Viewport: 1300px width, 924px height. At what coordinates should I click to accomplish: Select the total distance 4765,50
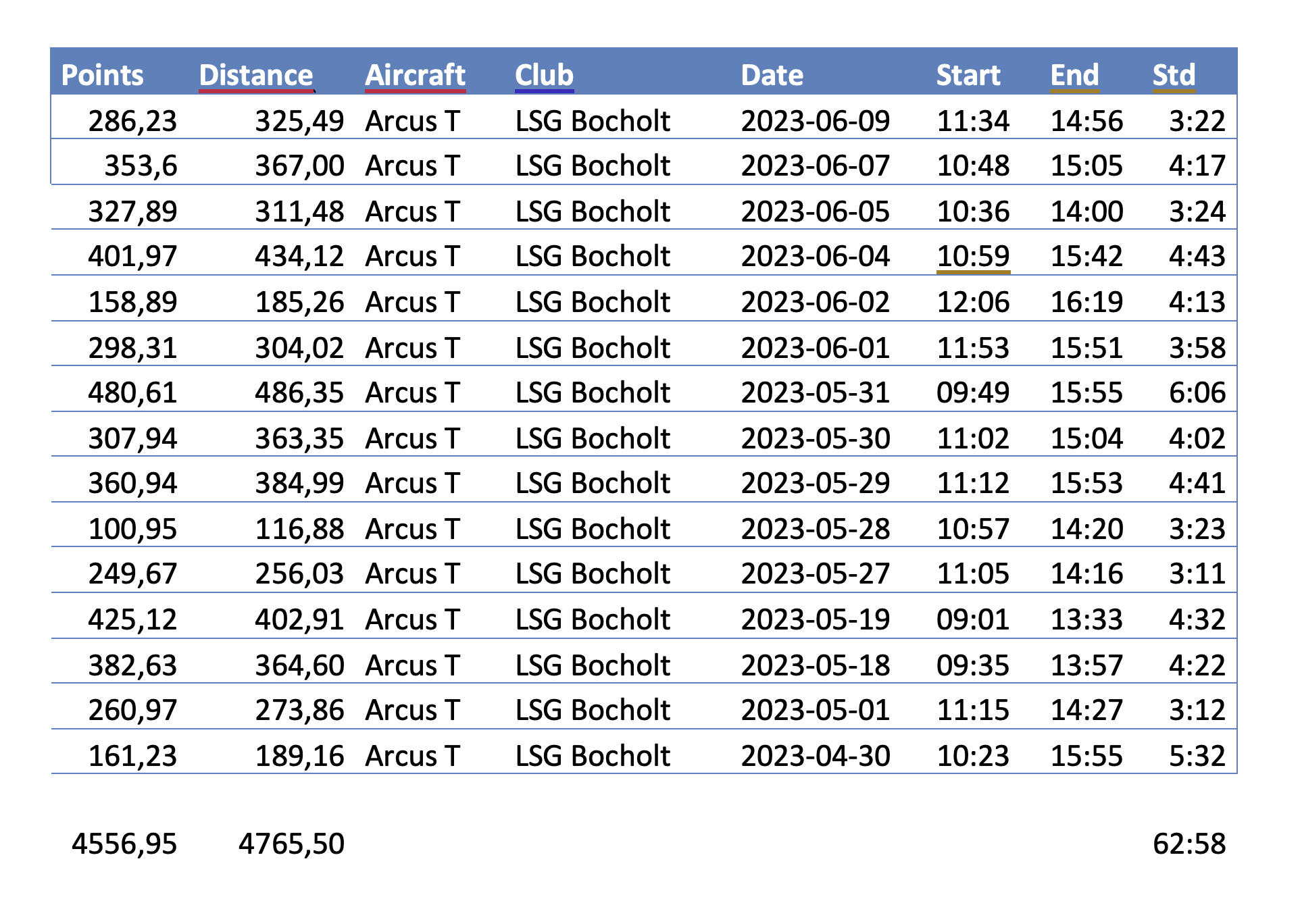(x=291, y=844)
